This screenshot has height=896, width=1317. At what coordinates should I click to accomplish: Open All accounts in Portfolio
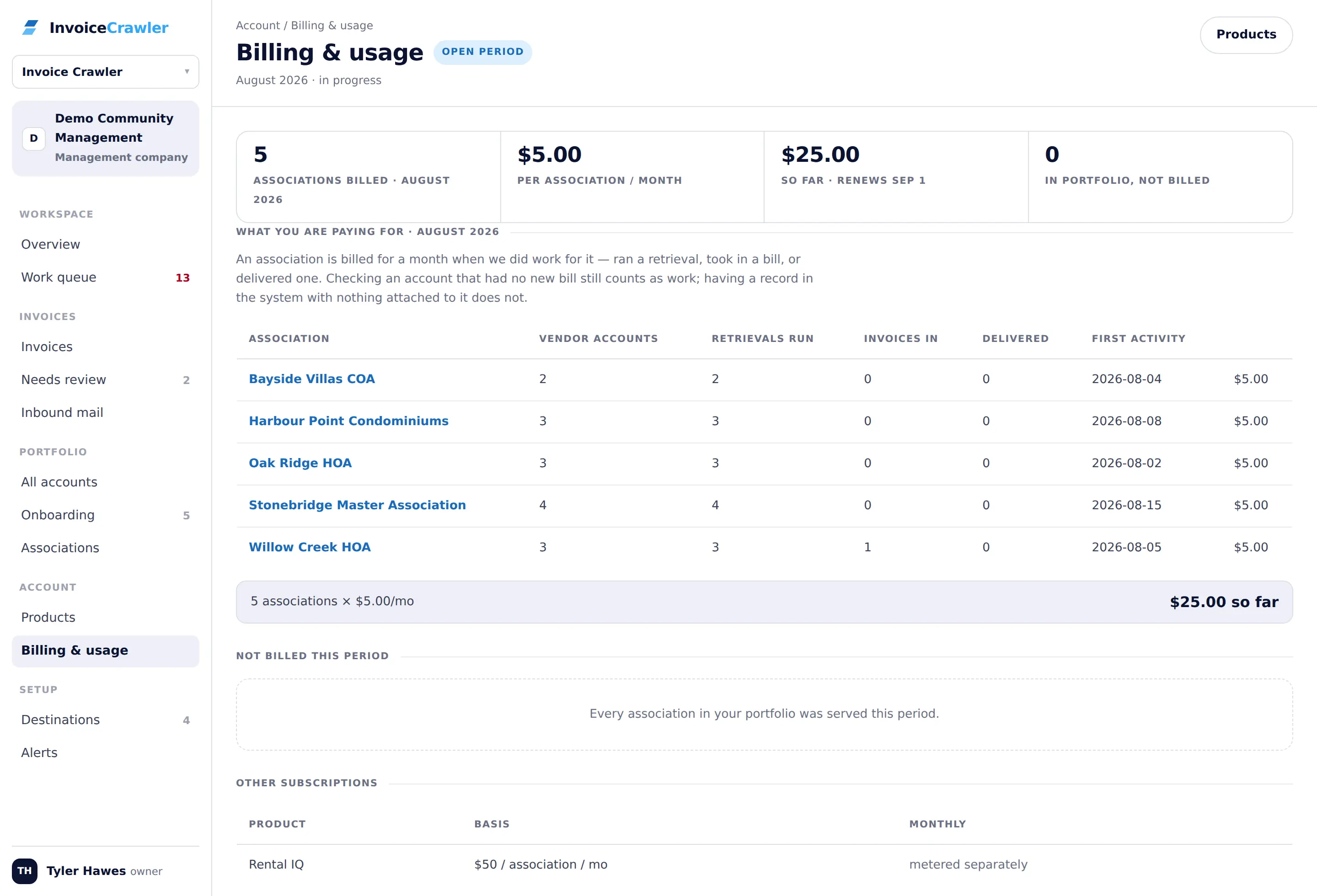[105, 482]
